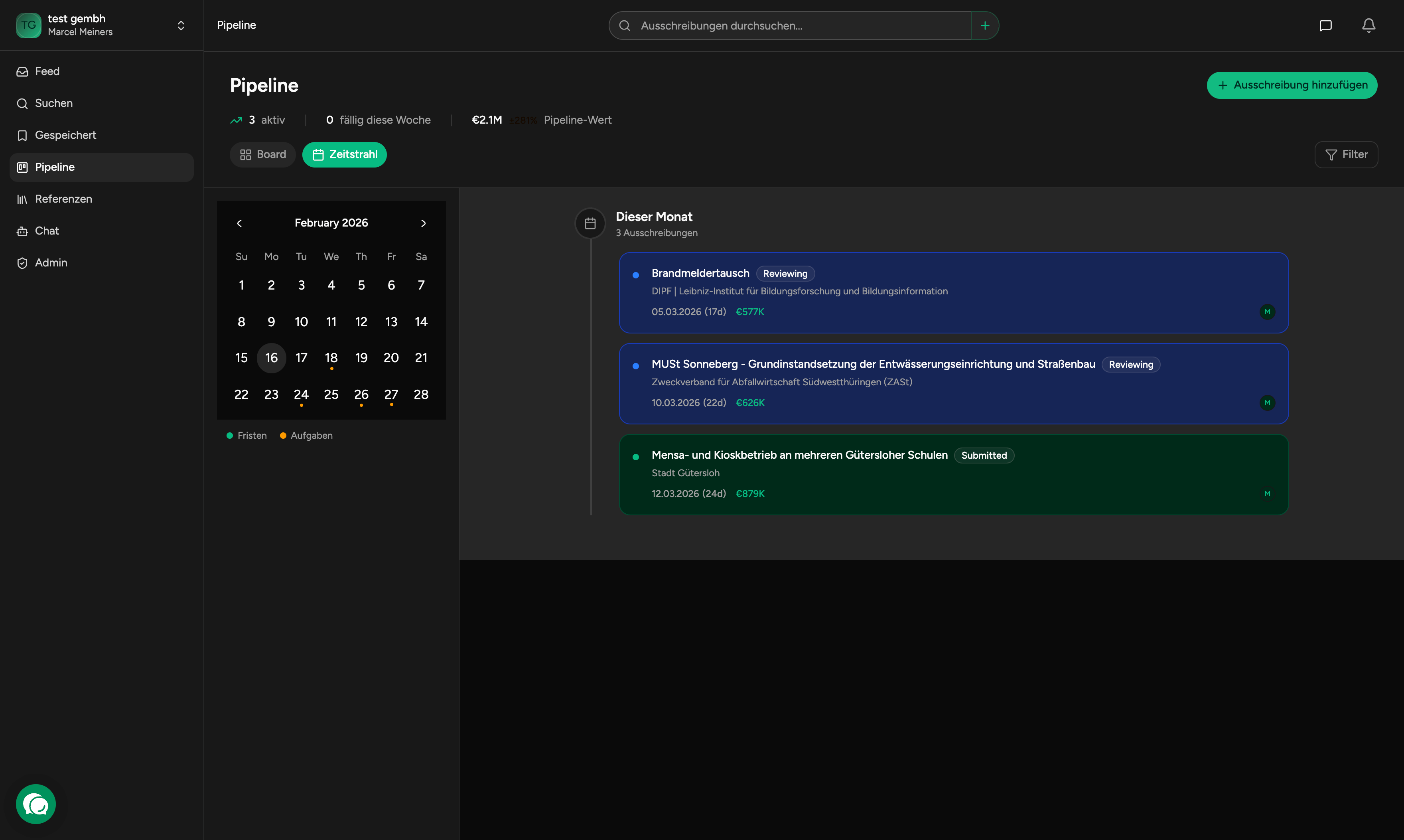Viewport: 1404px width, 840px height.
Task: Go to next month in calendar
Action: tap(423, 223)
